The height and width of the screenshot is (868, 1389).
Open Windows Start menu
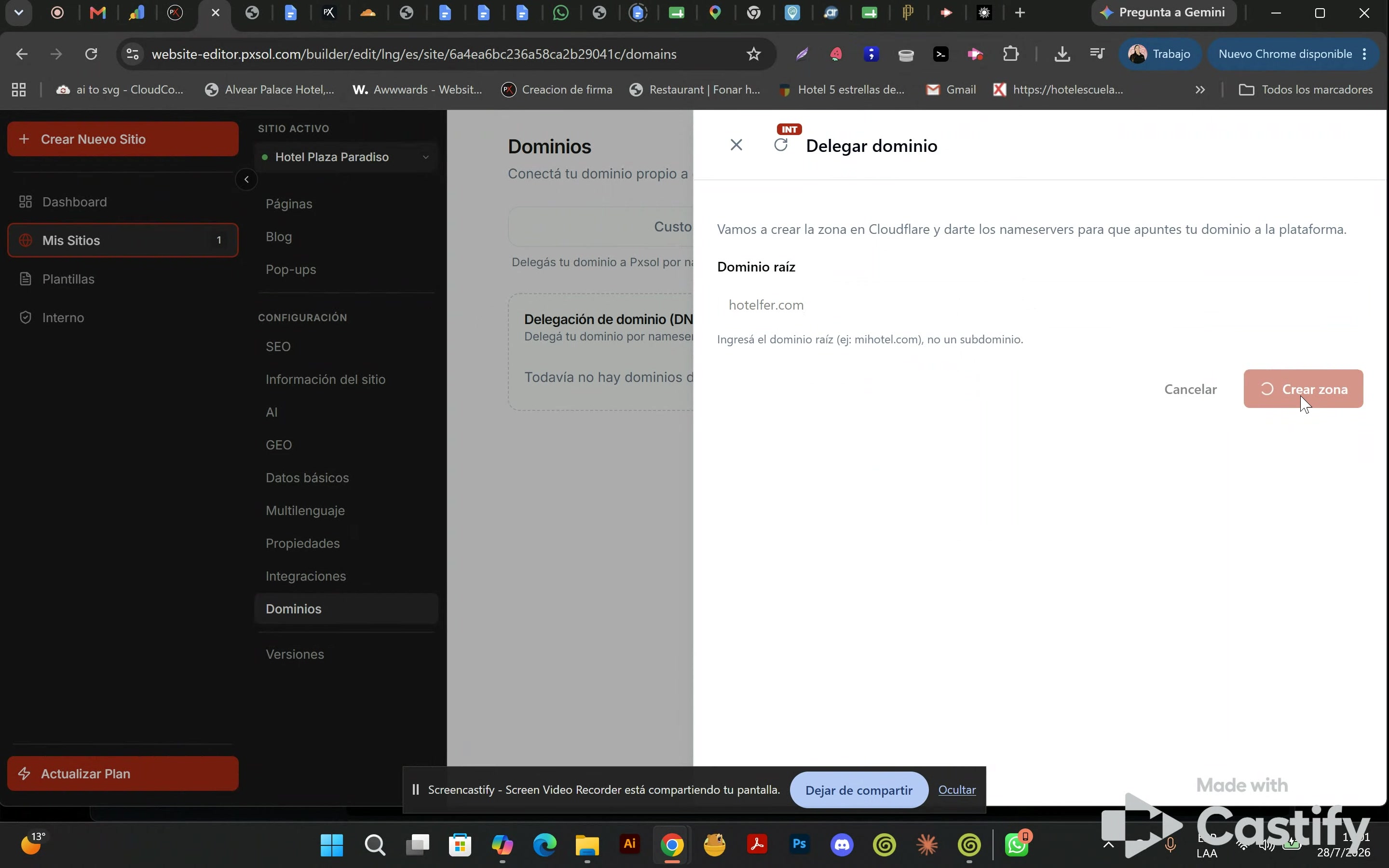[x=332, y=844]
